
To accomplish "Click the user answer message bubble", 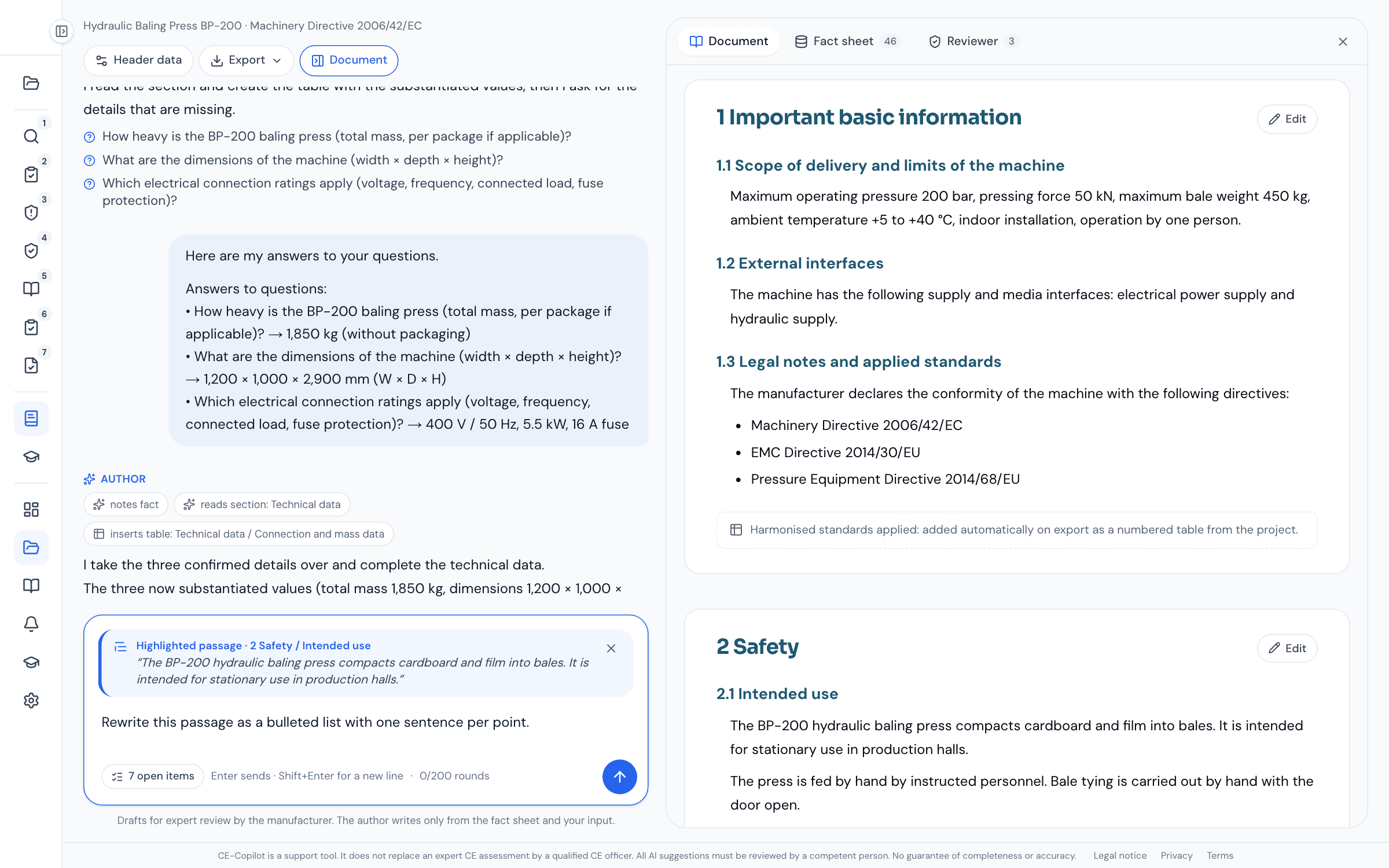I will pos(409,340).
